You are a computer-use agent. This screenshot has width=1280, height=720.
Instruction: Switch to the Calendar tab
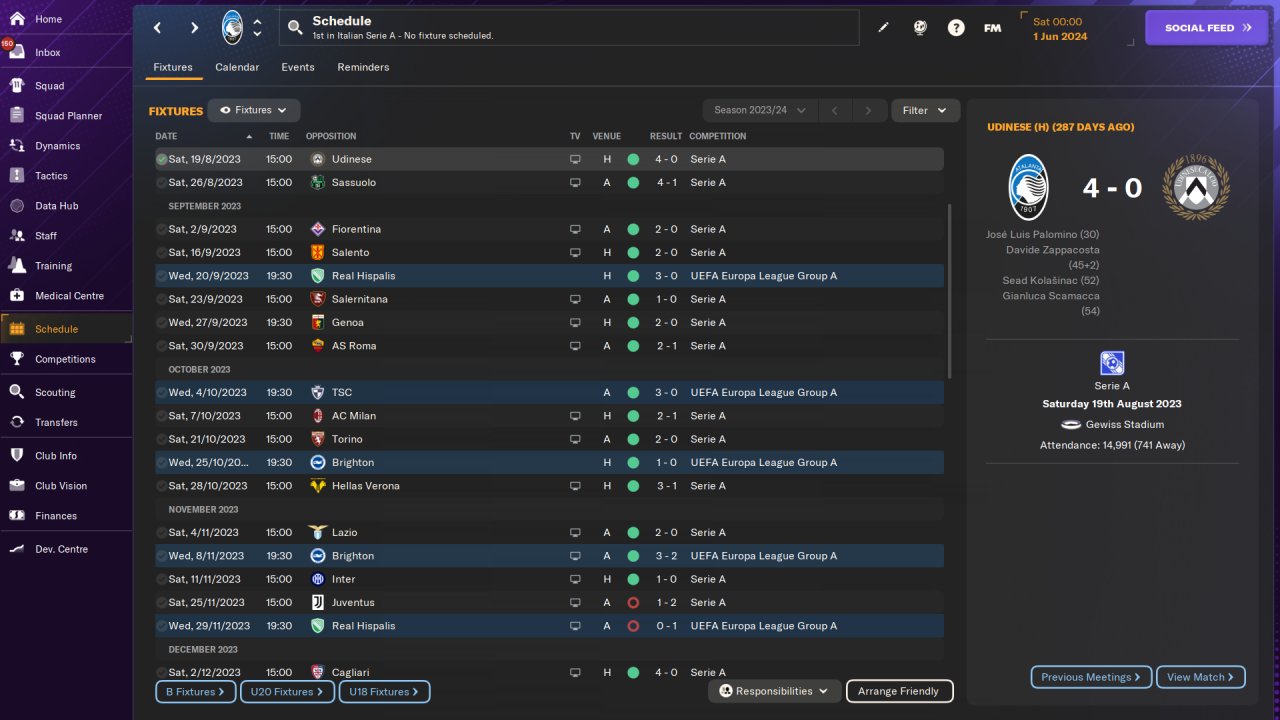[237, 67]
